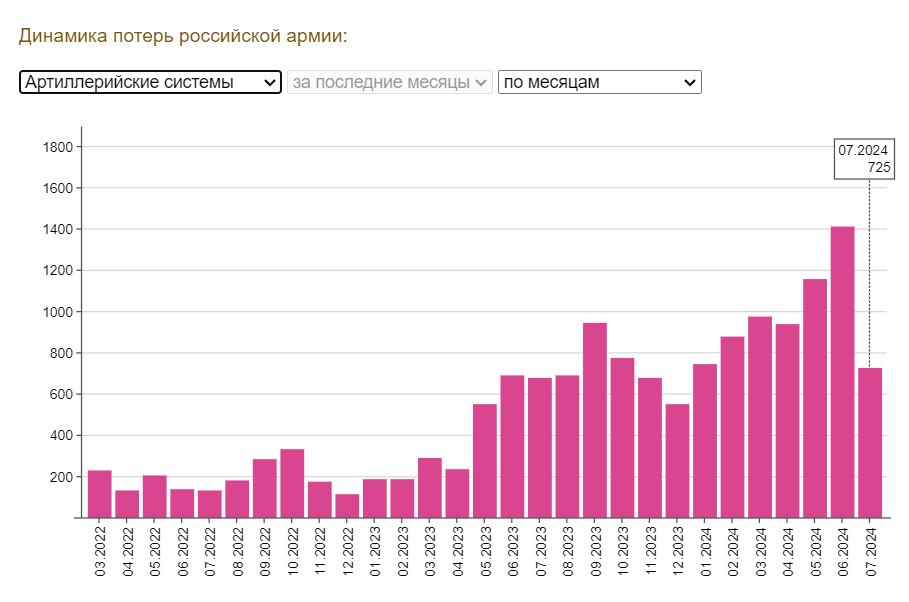The height and width of the screenshot is (602, 909).
Task: Click the 08.2023 bar
Action: point(567,447)
